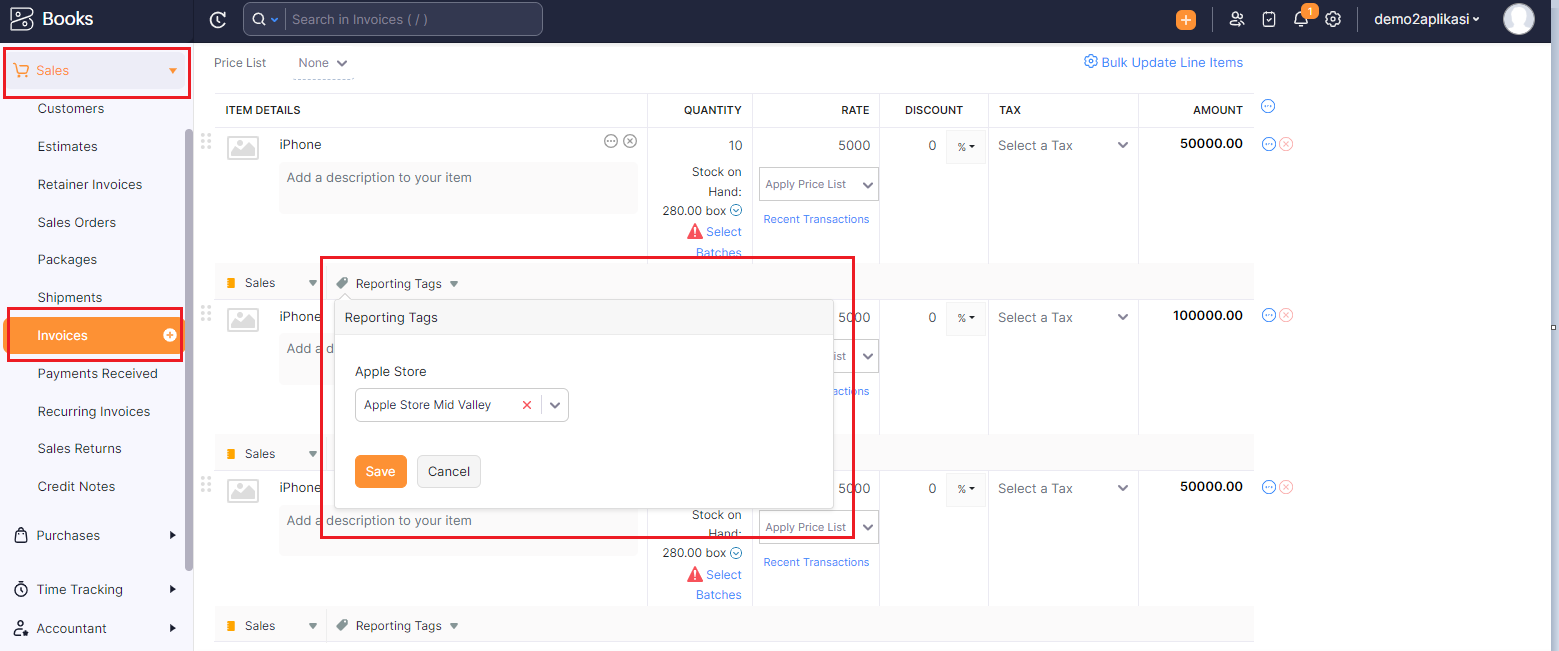Clear the first iPhone item with circled X
Image resolution: width=1559 pixels, height=651 pixels.
[630, 141]
